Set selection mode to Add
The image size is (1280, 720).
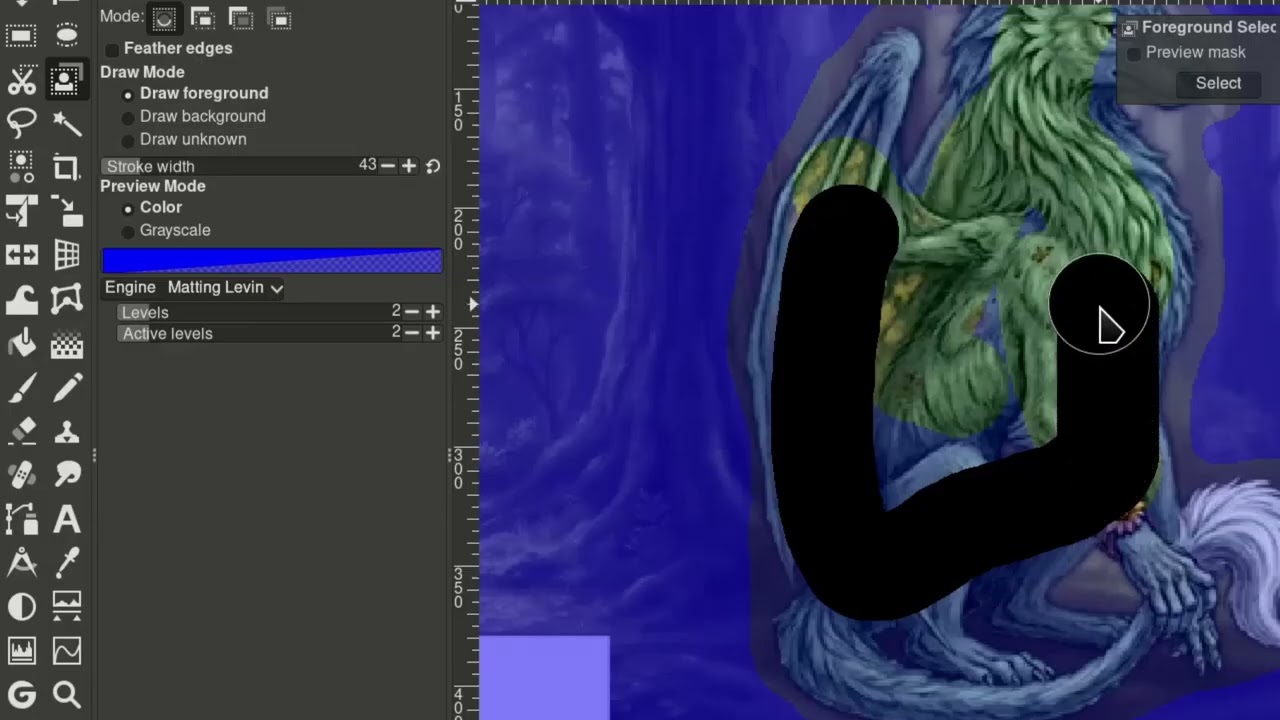tap(202, 18)
